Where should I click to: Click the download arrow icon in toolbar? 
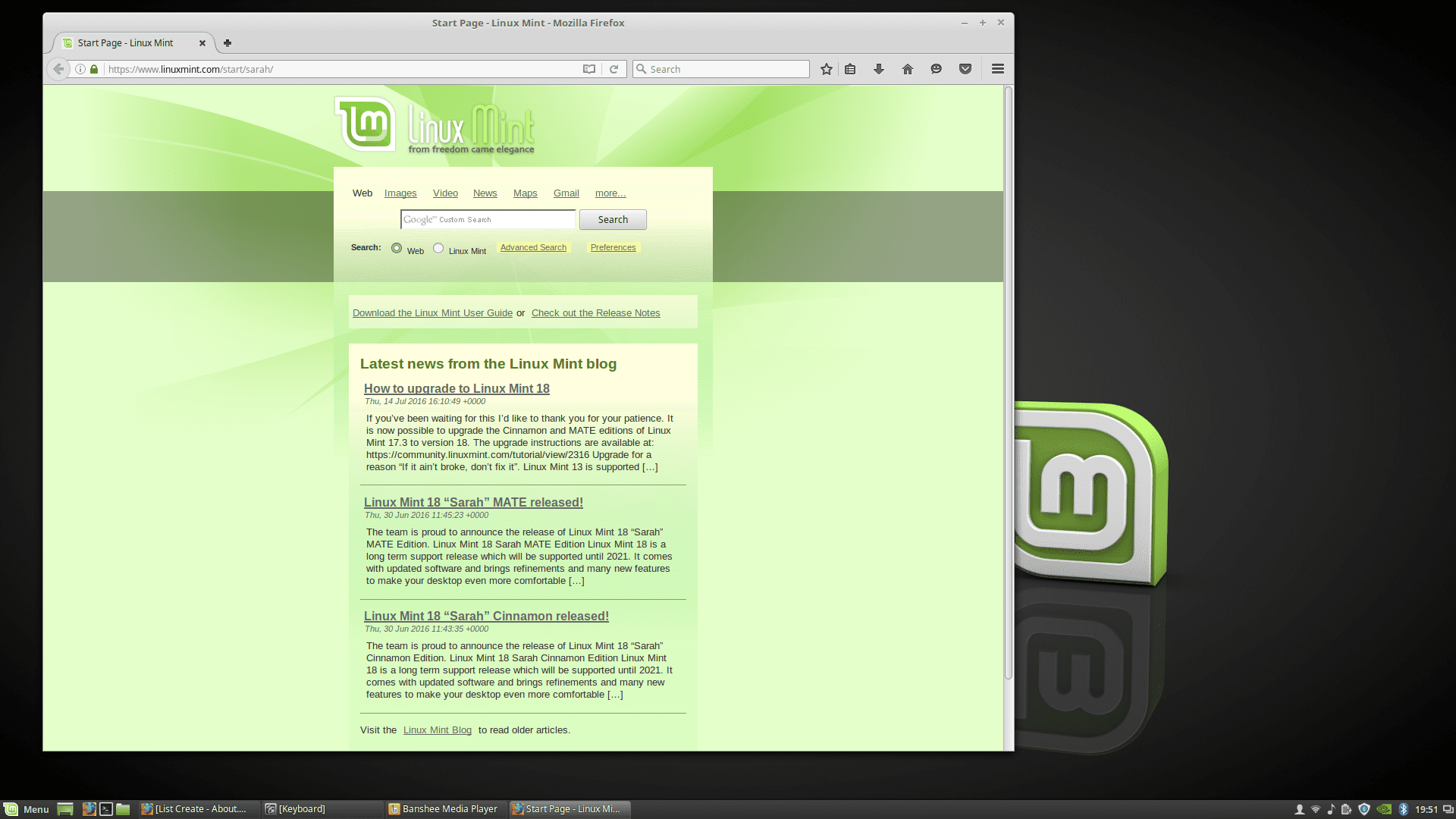point(879,69)
